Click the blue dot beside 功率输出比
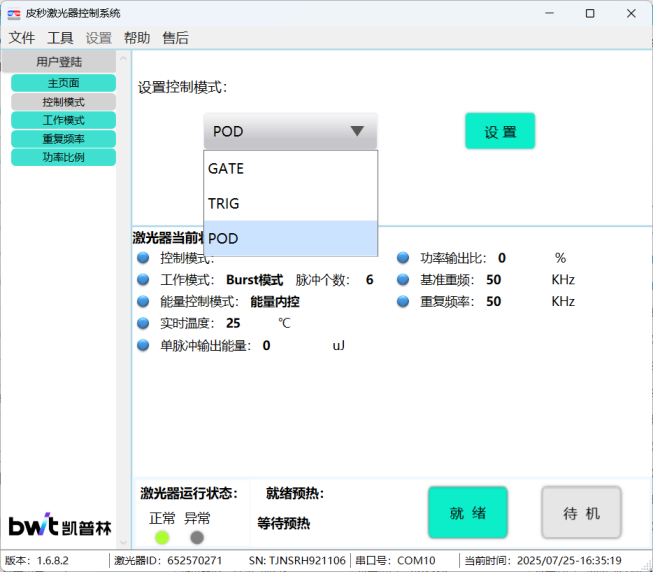This screenshot has width=653, height=572. pyautogui.click(x=403, y=258)
